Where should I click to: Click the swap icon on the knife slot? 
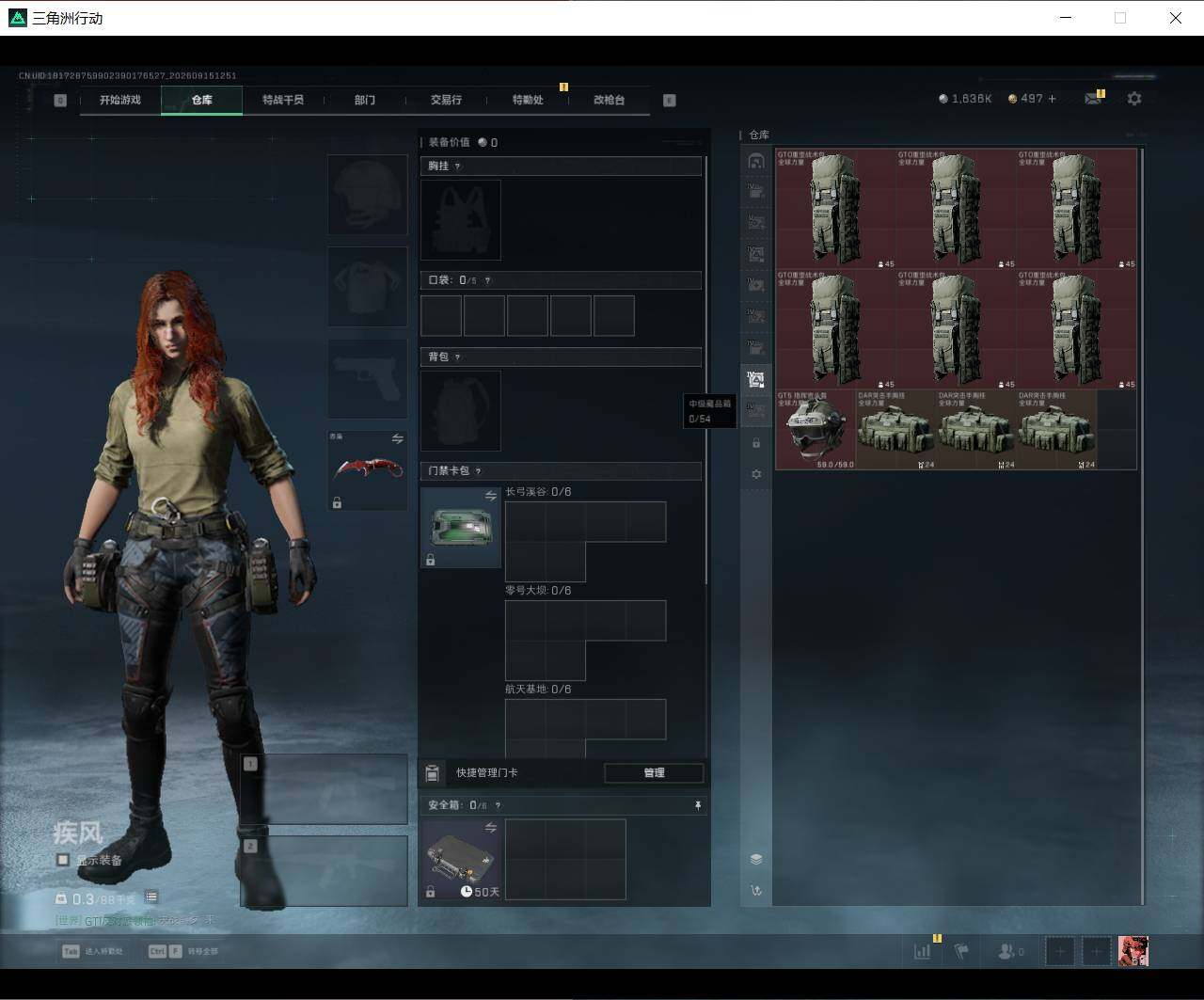tap(397, 439)
